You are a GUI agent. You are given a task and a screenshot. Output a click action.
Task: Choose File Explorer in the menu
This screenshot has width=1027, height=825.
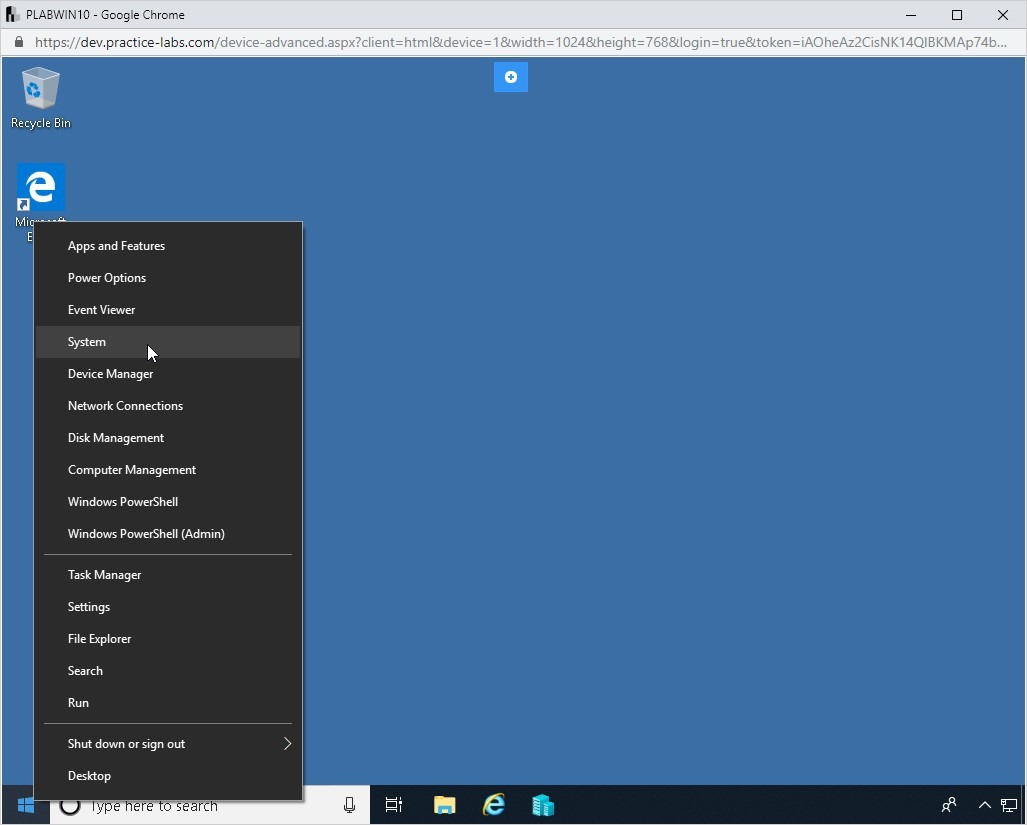point(168,640)
